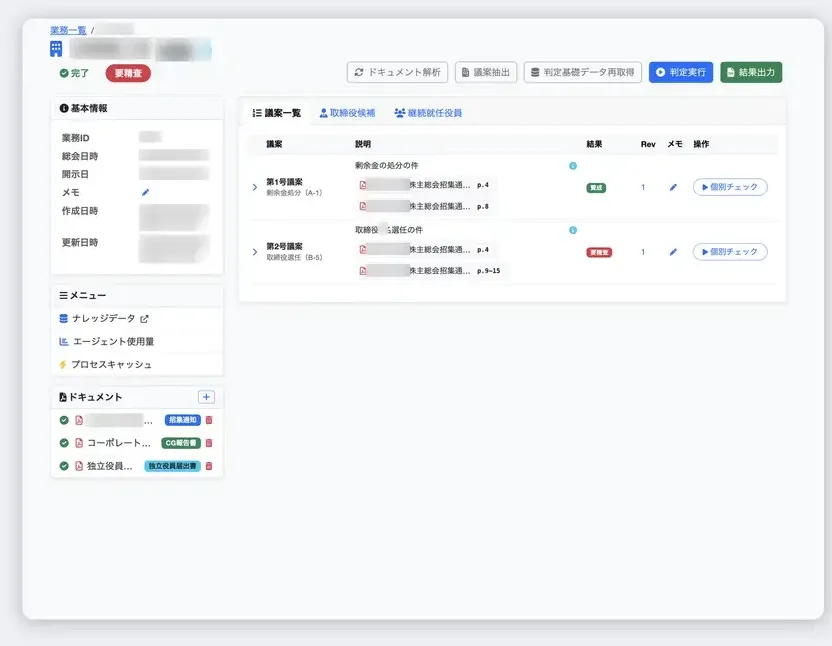Open 第1号議案 PDF link with p.4
This screenshot has width=832, height=646.
(x=426, y=185)
